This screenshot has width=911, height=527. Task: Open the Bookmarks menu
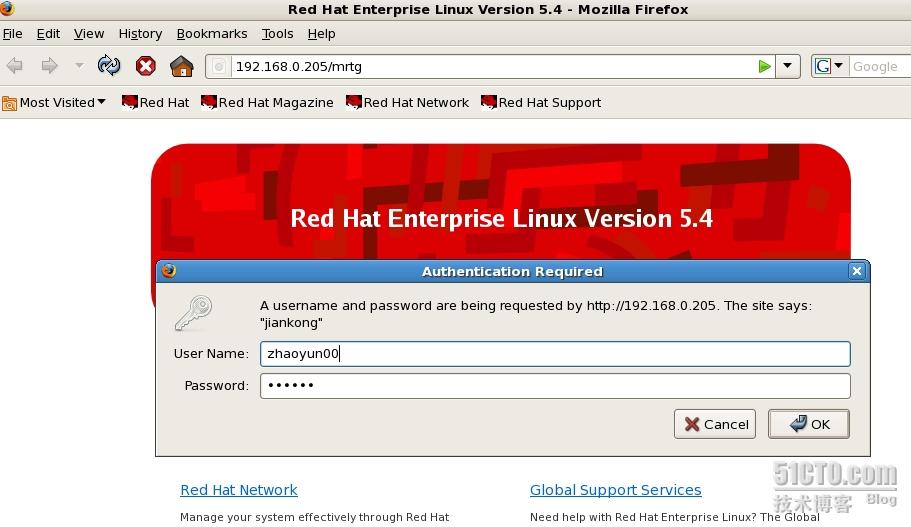pyautogui.click(x=211, y=34)
